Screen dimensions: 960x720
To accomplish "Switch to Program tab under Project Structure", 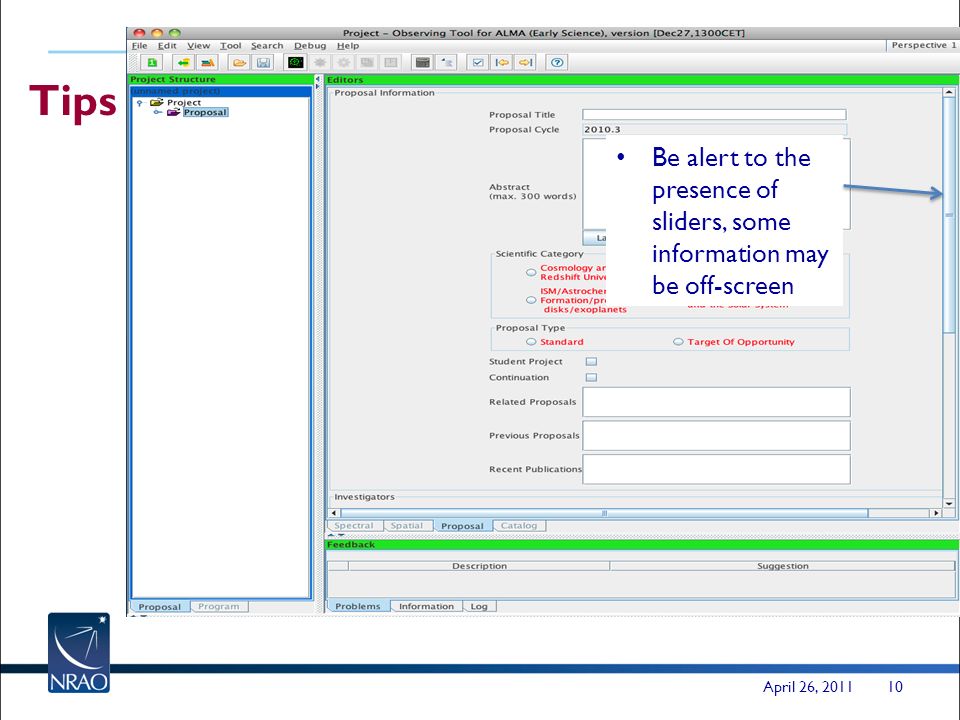I will click(219, 607).
